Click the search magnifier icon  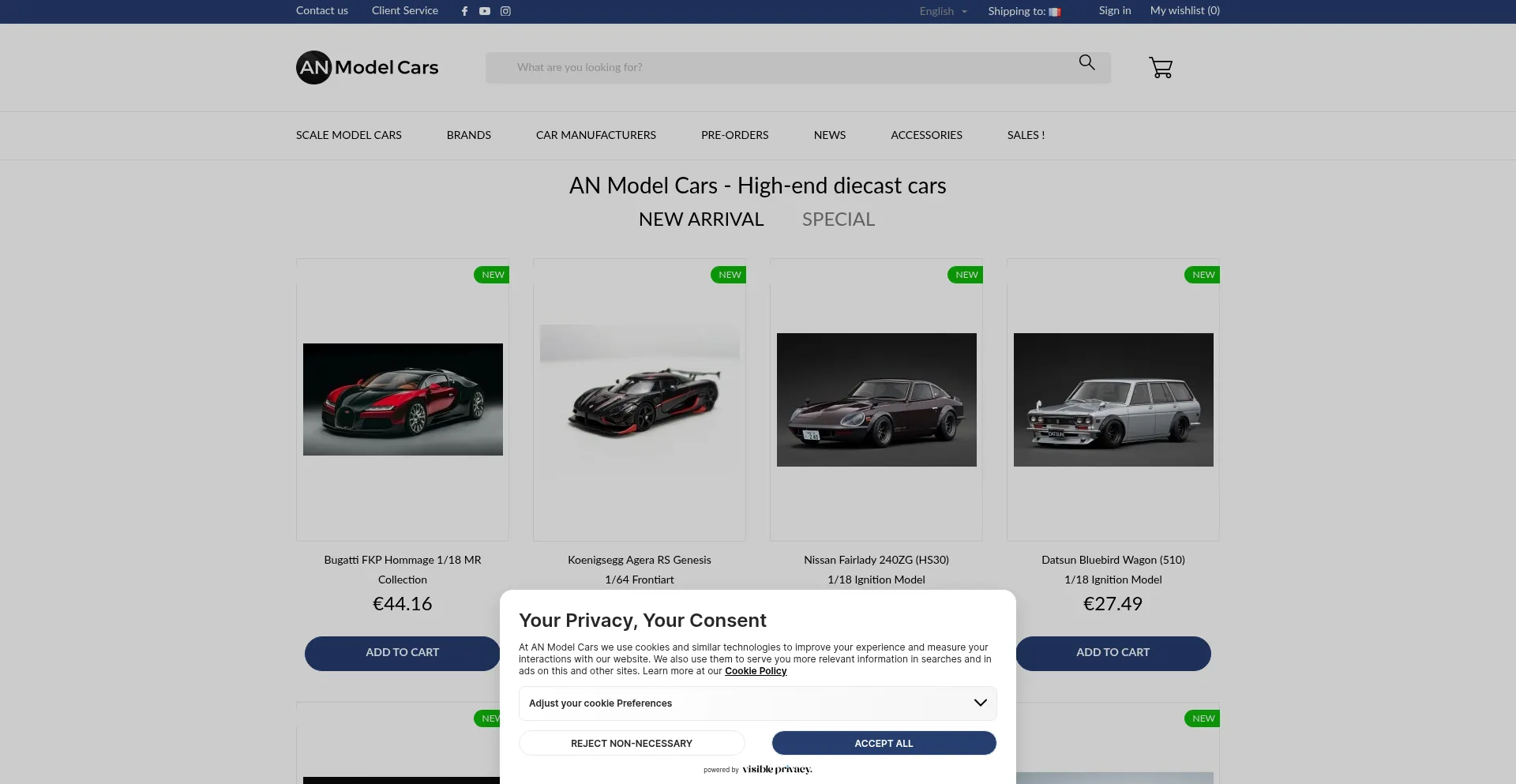(x=1086, y=62)
